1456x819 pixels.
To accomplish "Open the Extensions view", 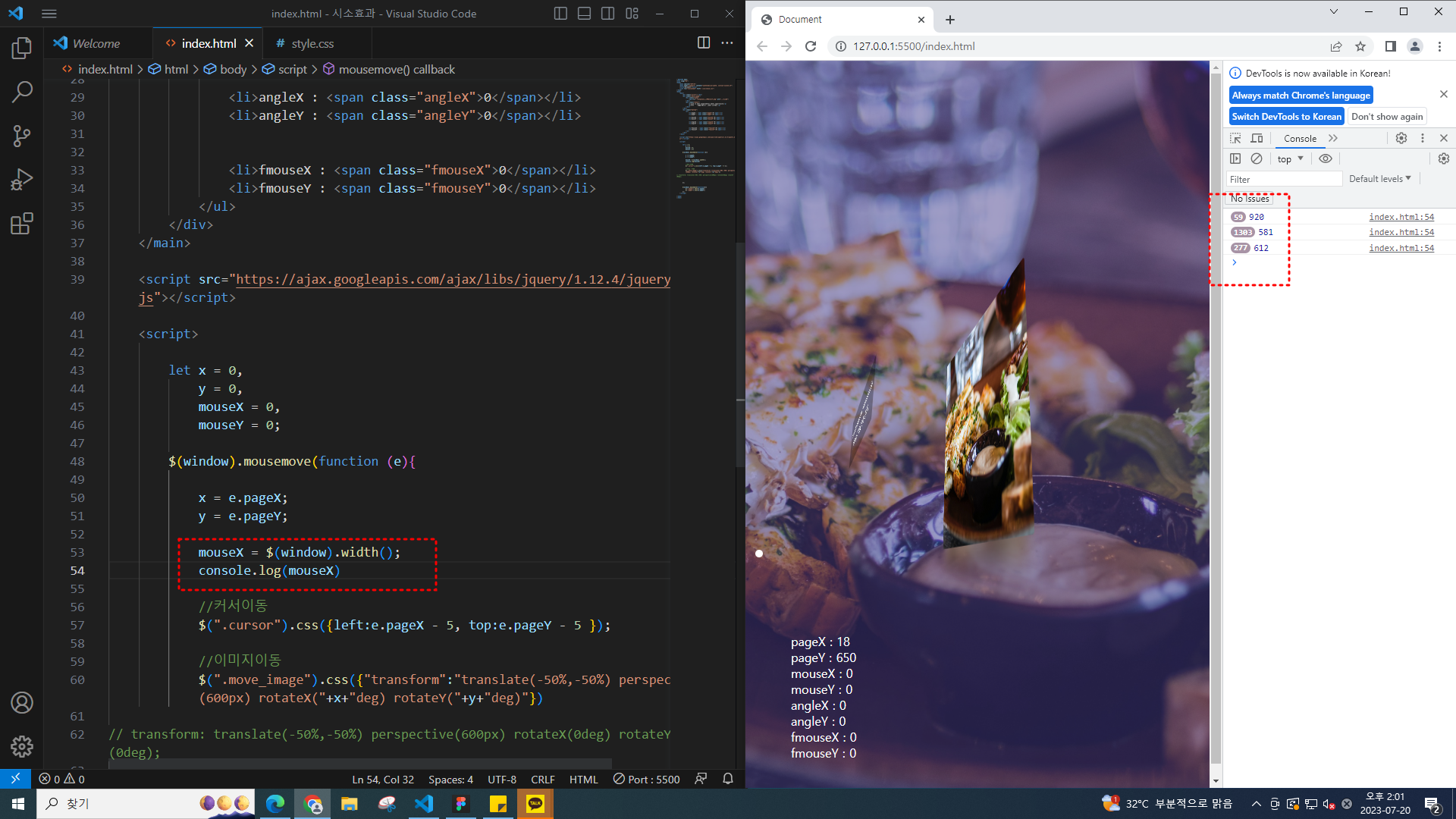I will (22, 224).
